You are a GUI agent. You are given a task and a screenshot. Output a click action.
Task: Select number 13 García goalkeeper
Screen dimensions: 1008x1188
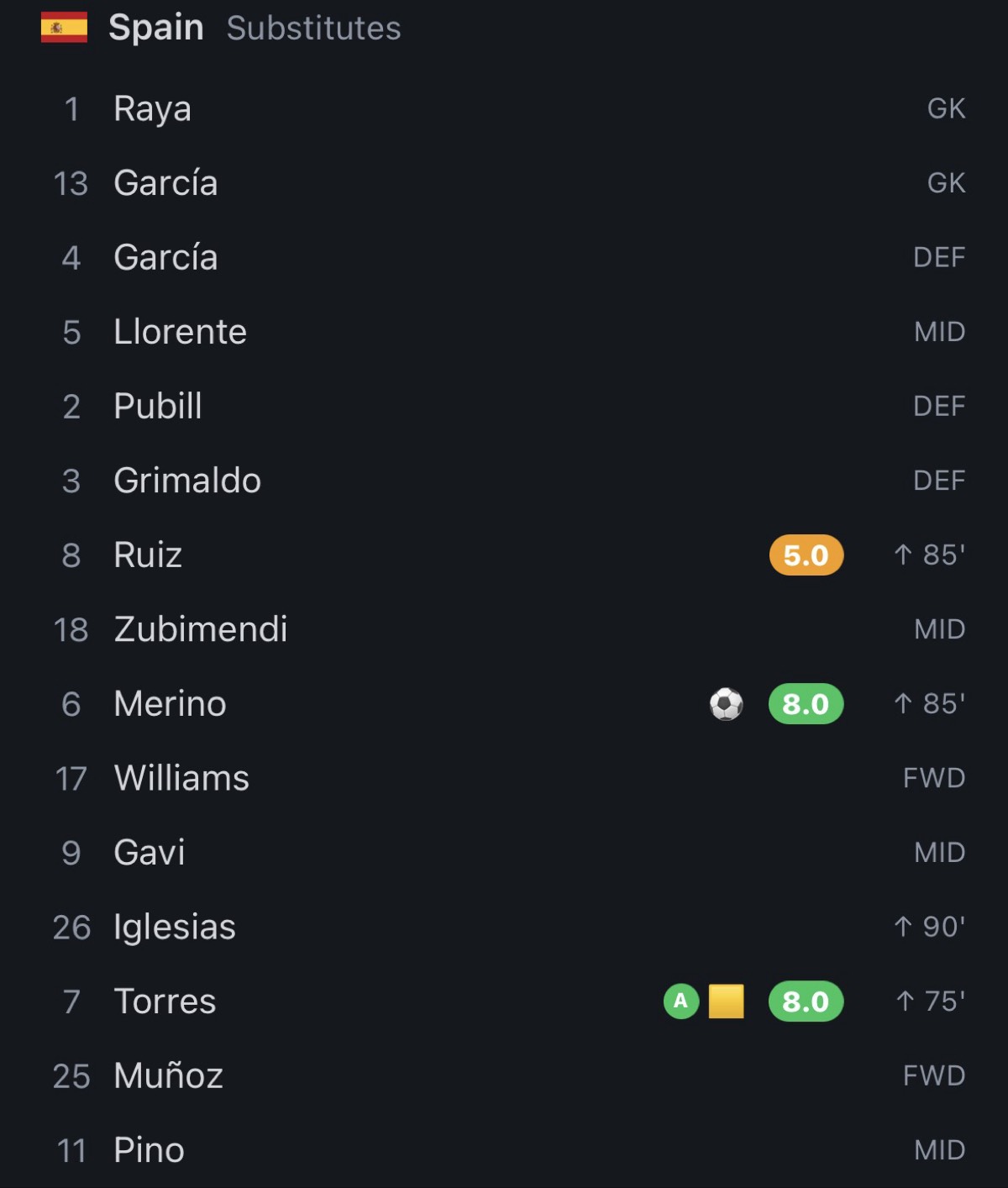(x=504, y=183)
